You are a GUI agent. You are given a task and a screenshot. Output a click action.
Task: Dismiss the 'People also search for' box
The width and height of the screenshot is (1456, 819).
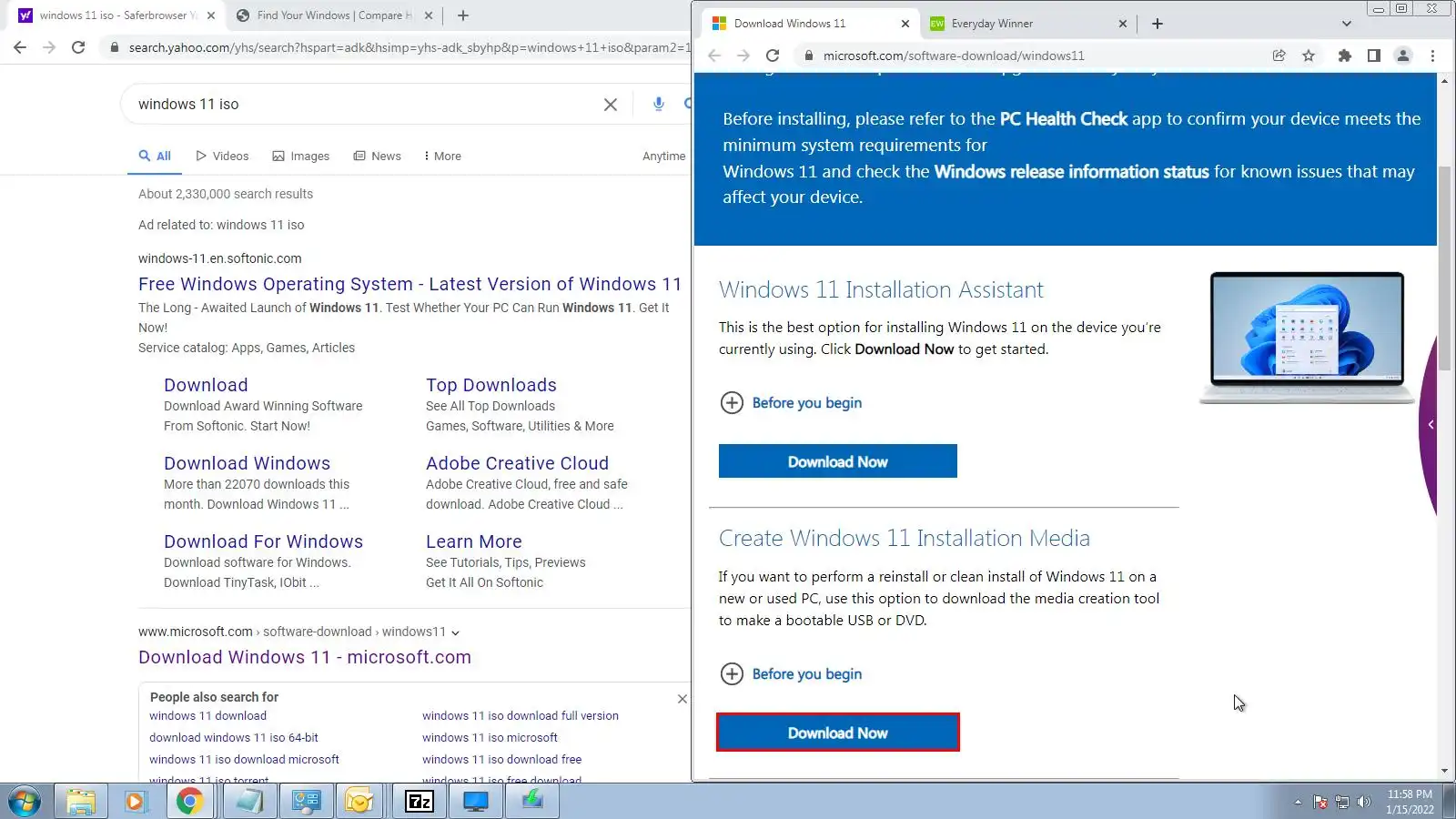tap(682, 699)
